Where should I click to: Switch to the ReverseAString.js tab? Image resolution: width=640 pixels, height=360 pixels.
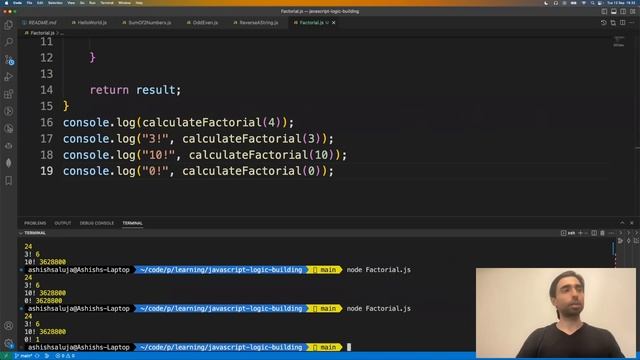(256, 22)
